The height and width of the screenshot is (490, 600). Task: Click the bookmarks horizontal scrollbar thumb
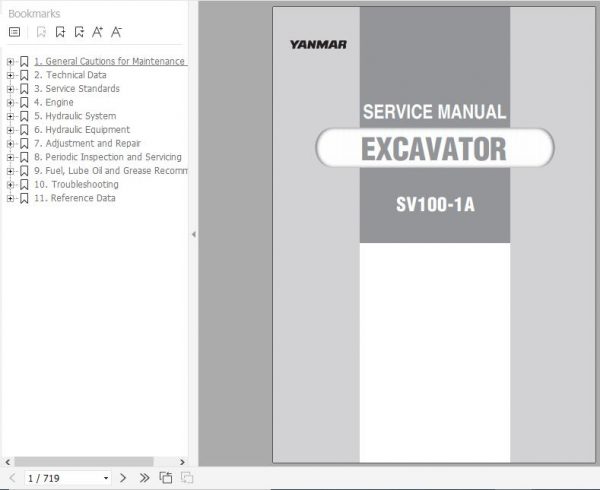84,462
